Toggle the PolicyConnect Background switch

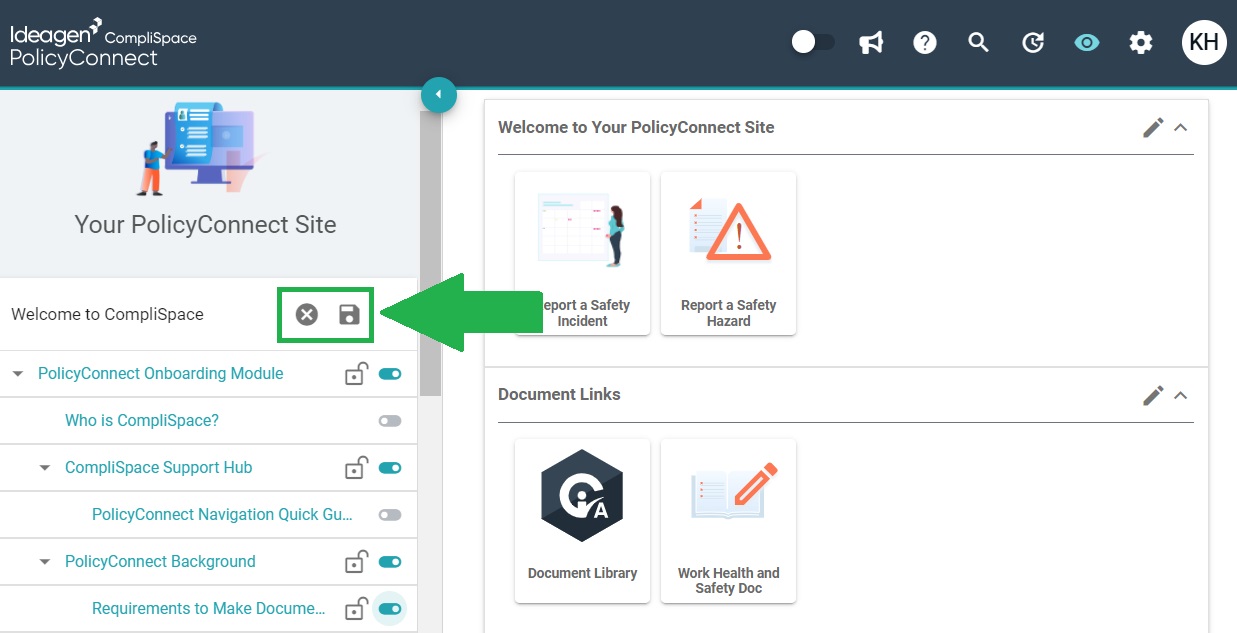tap(390, 562)
